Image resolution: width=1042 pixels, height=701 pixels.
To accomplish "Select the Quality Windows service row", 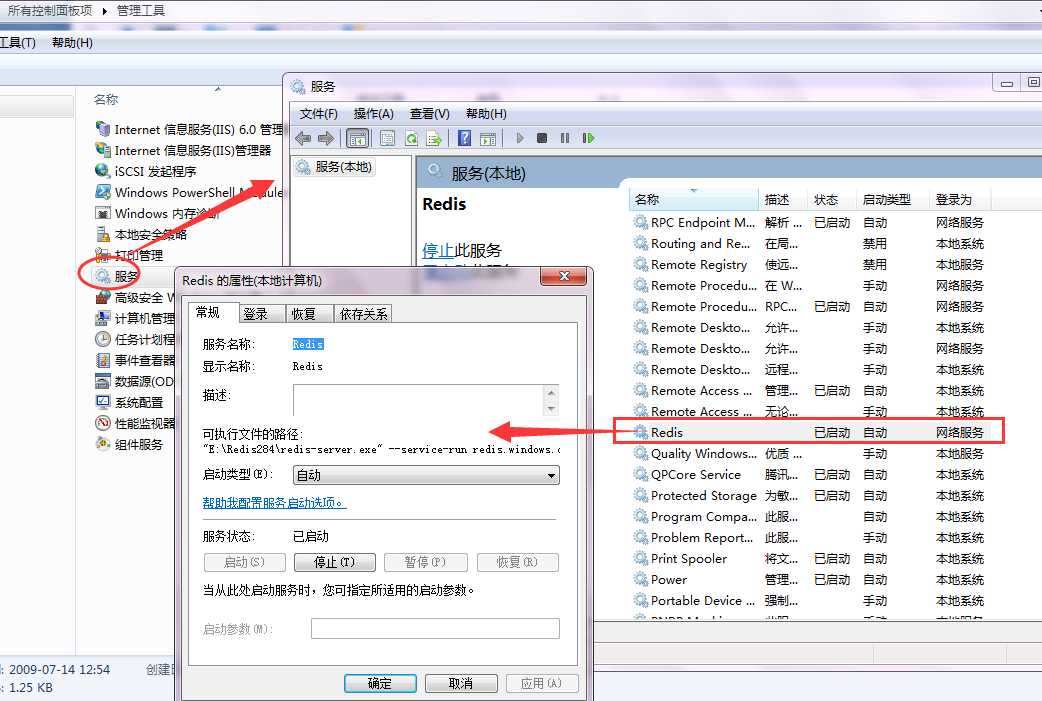I will pos(809,454).
